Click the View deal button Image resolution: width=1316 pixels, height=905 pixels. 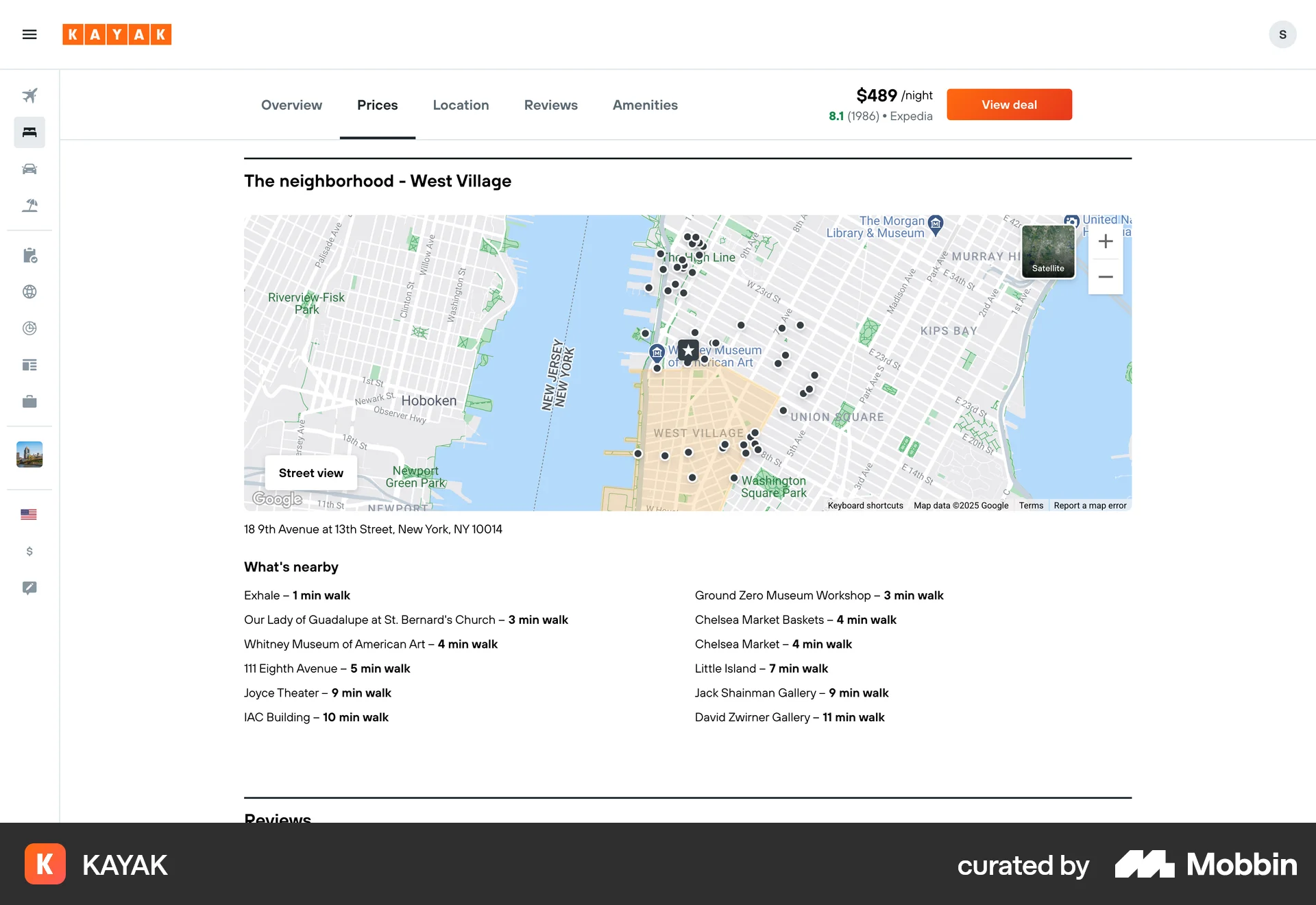1009,104
